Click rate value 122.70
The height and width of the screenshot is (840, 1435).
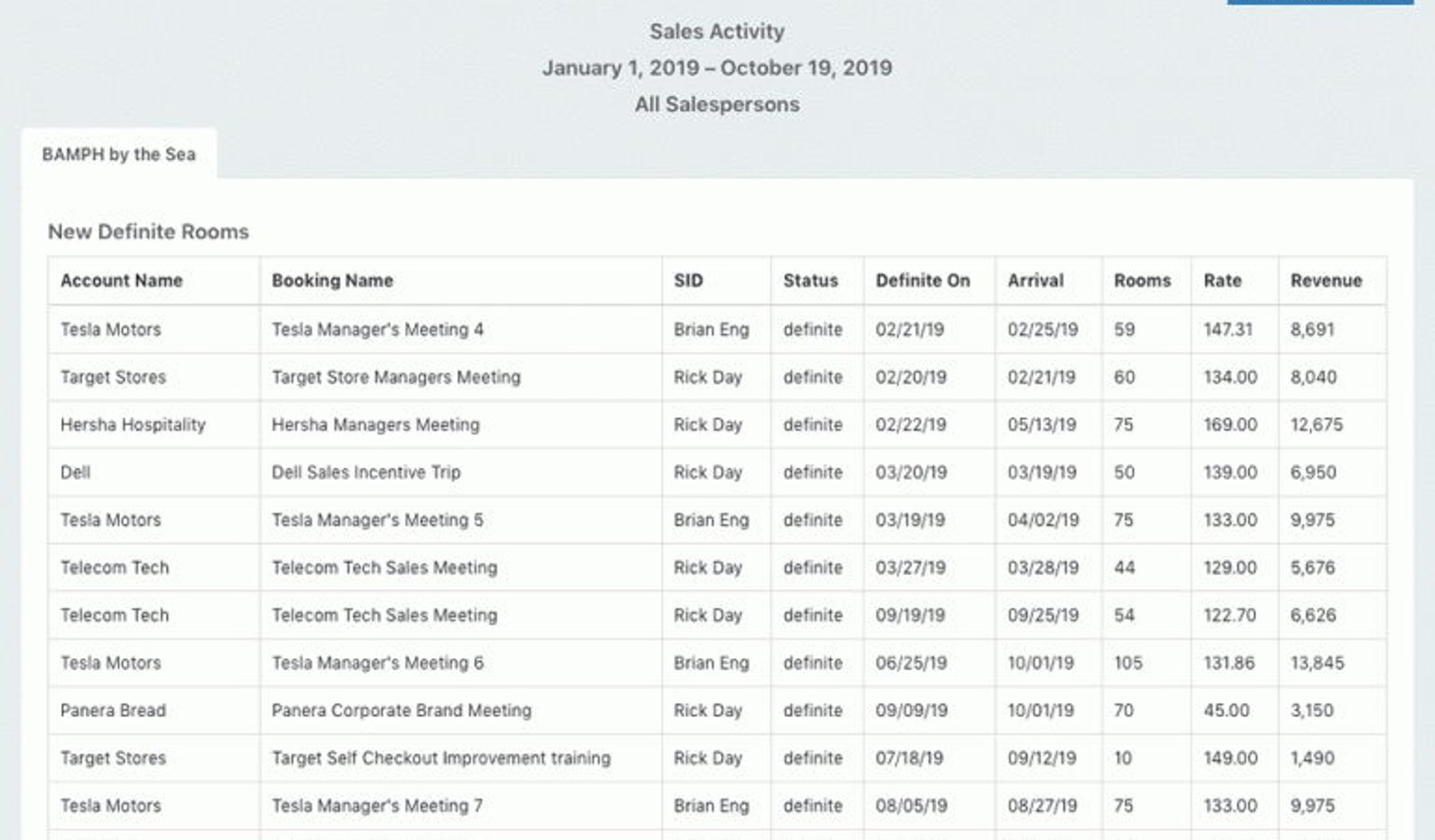click(1230, 615)
